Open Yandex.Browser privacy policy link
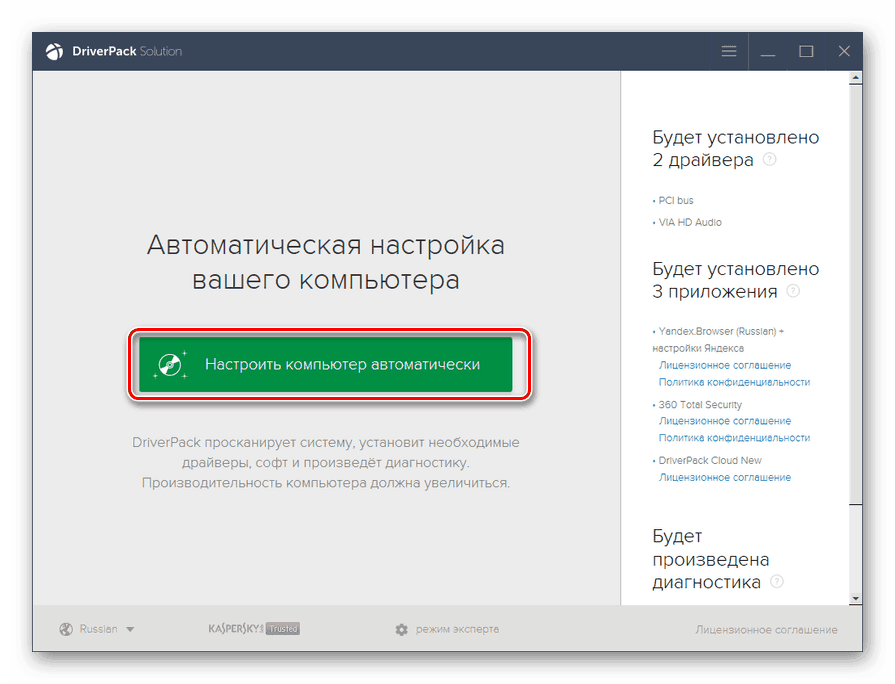The width and height of the screenshot is (895, 684). (x=737, y=382)
